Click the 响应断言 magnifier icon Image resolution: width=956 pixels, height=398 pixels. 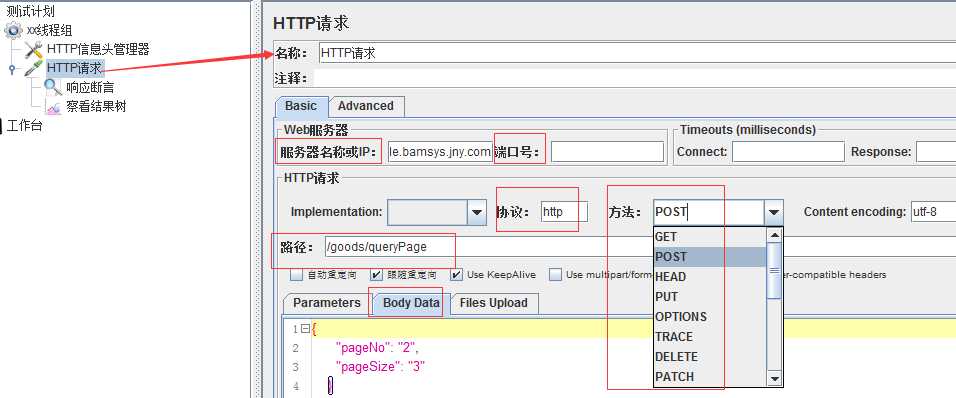click(x=54, y=87)
